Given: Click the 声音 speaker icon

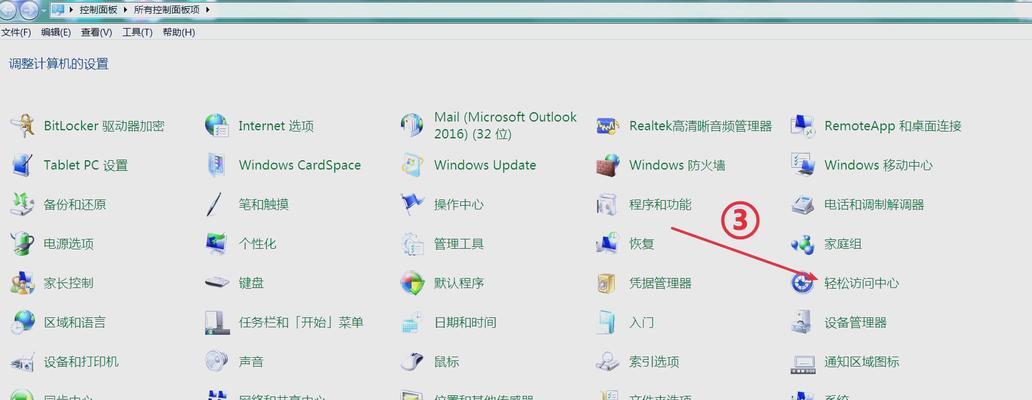Looking at the screenshot, I should (217, 361).
